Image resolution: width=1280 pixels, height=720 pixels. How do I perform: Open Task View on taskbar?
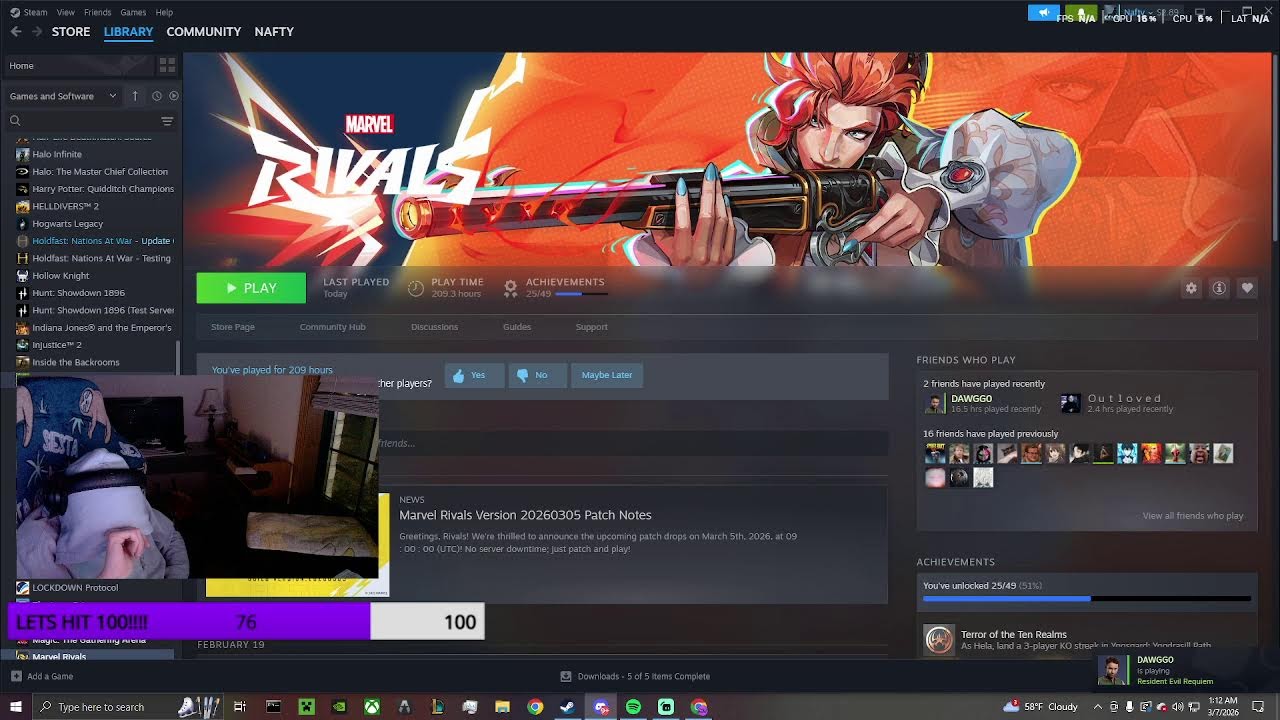(240, 707)
